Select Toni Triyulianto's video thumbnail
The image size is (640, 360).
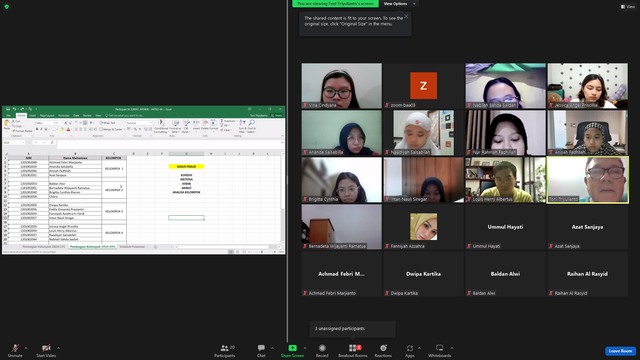(x=587, y=180)
